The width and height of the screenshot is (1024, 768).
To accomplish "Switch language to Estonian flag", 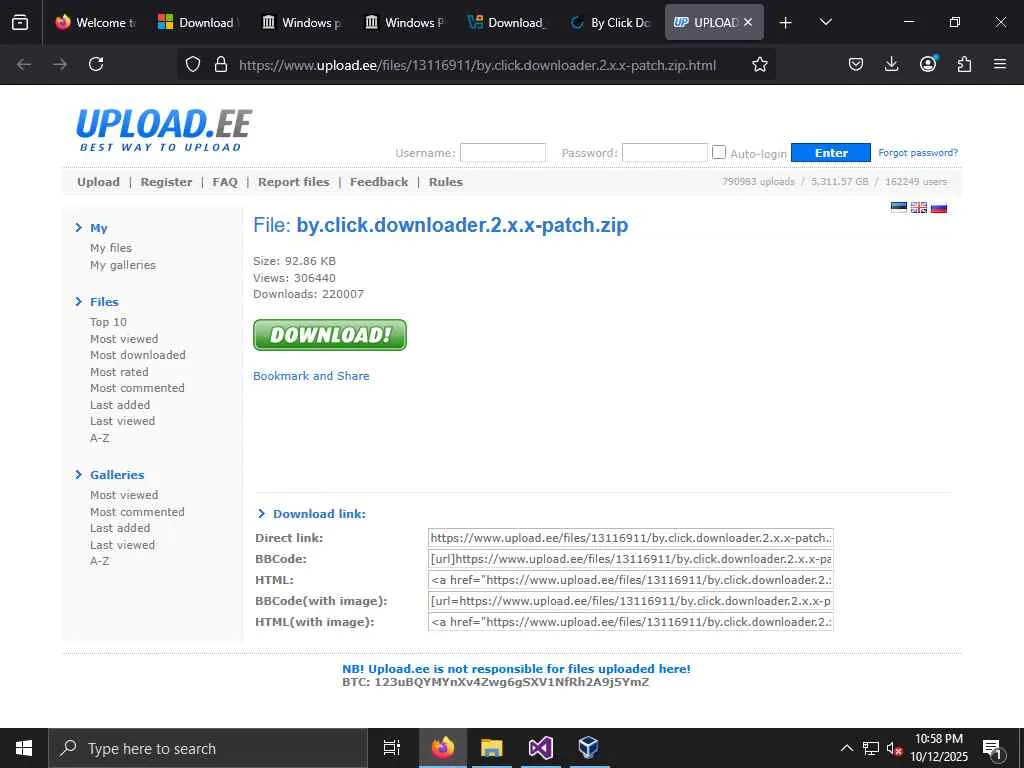I will click(x=899, y=208).
